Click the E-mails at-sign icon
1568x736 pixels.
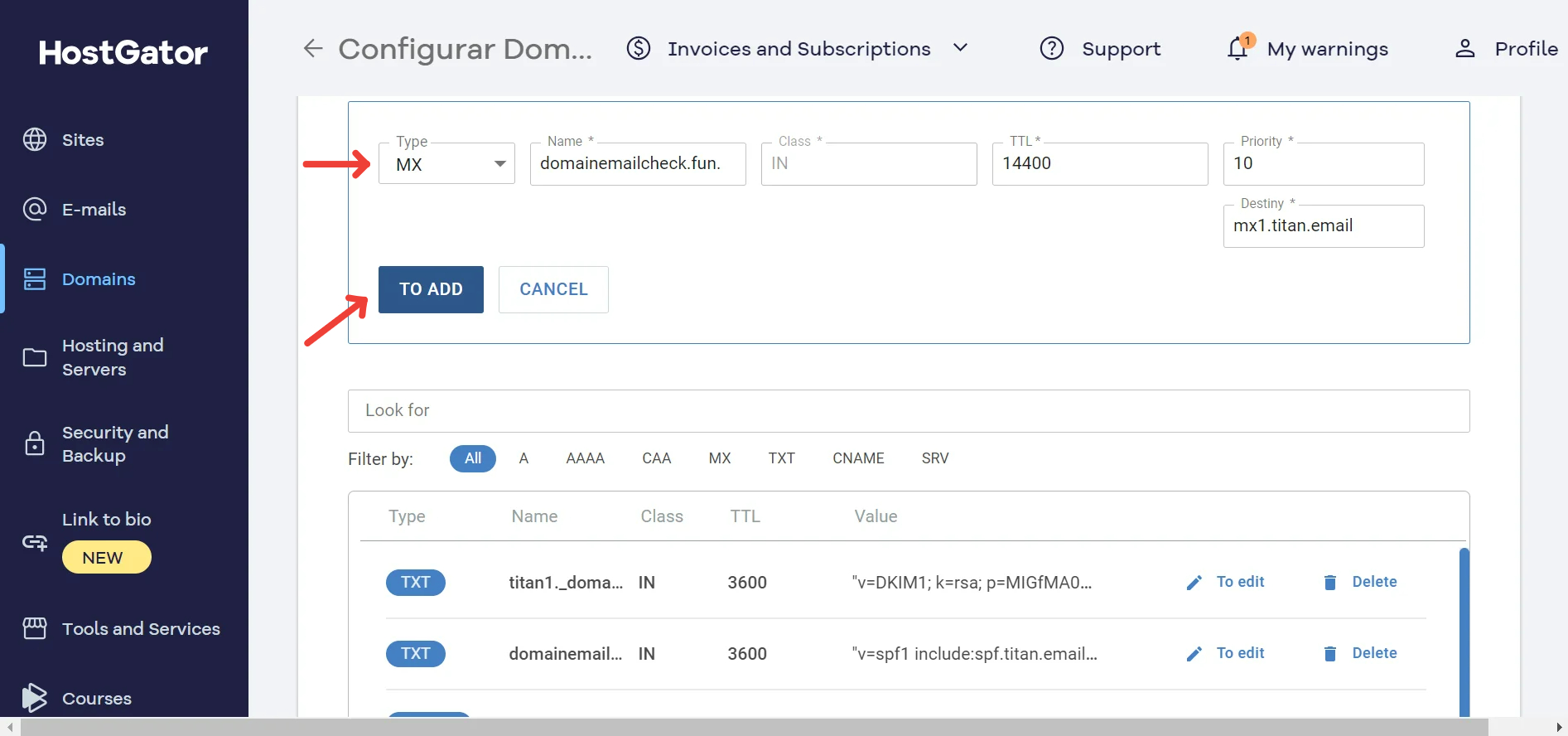point(35,209)
